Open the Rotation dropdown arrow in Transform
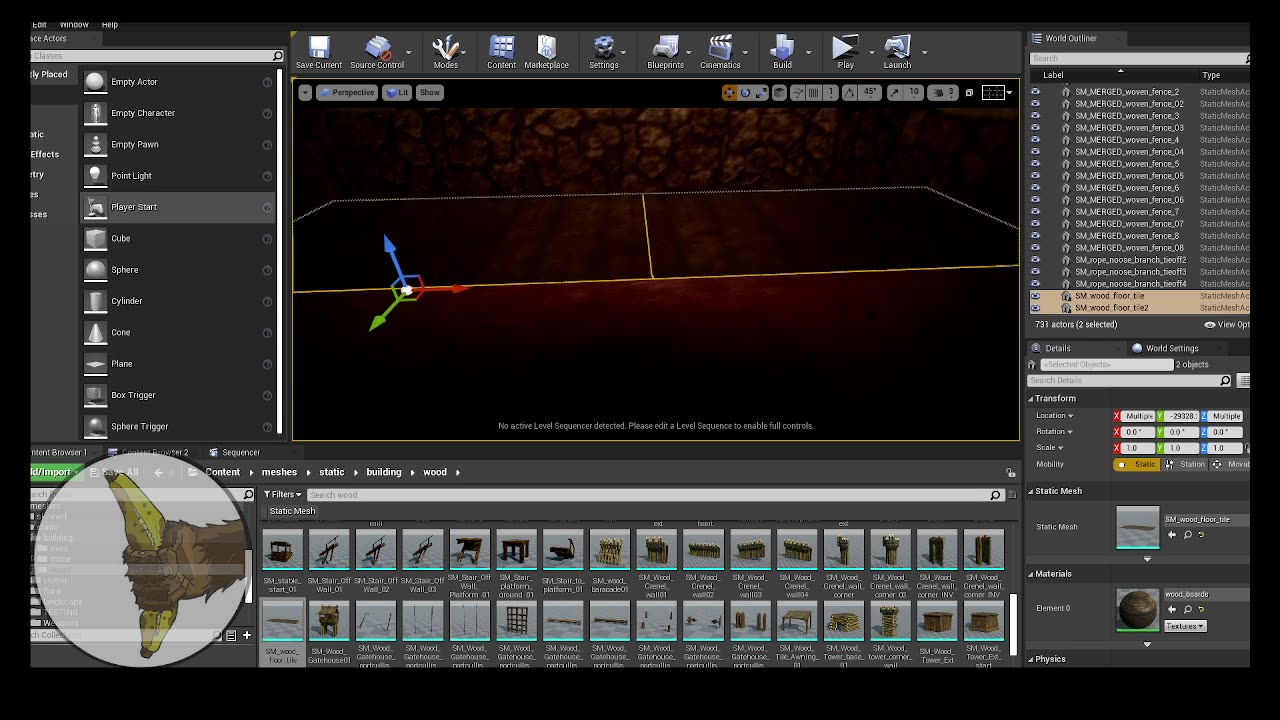This screenshot has height=720, width=1280. (1070, 432)
